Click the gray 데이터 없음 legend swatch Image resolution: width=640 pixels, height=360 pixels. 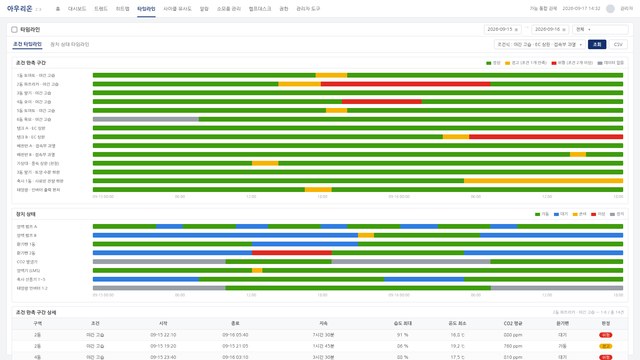600,63
